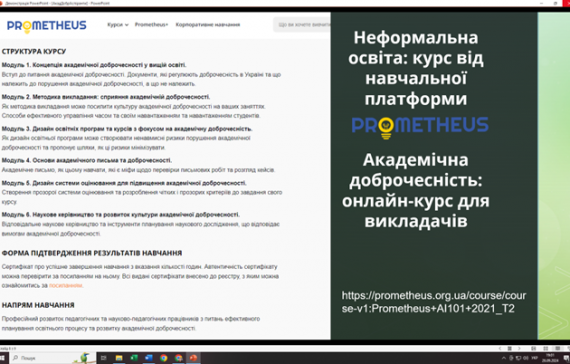The width and height of the screenshot is (570, 364).
Task: Open Task View button on taskbar
Action: click(104, 358)
